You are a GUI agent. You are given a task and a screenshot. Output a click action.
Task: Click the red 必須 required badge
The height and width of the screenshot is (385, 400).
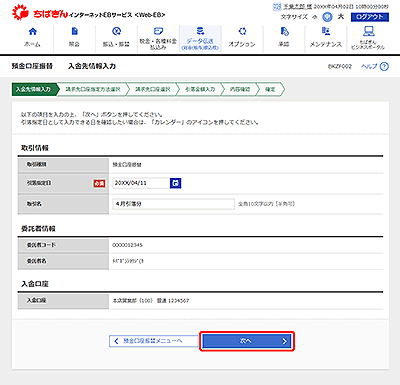pyautogui.click(x=99, y=183)
